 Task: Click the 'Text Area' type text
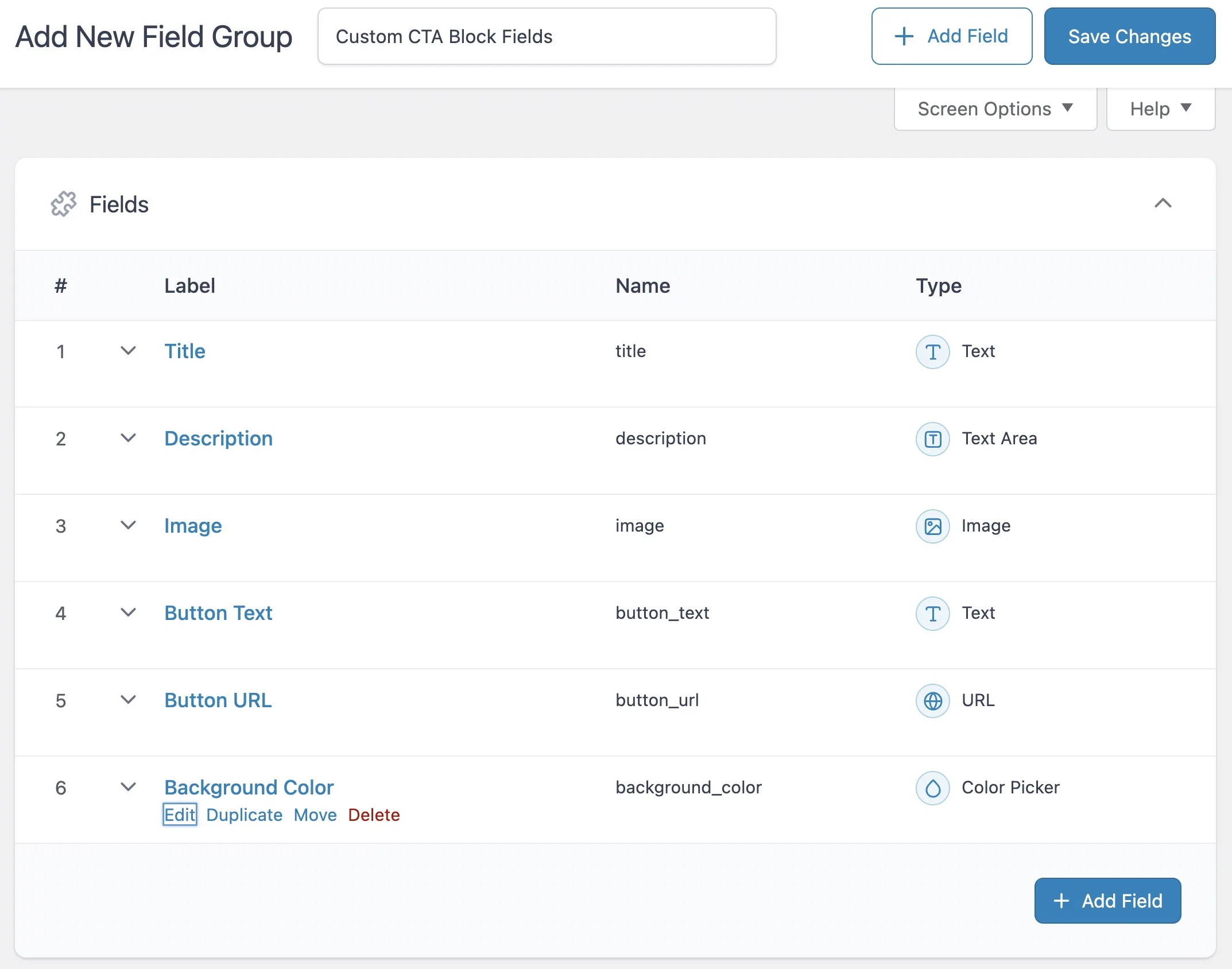tap(999, 439)
